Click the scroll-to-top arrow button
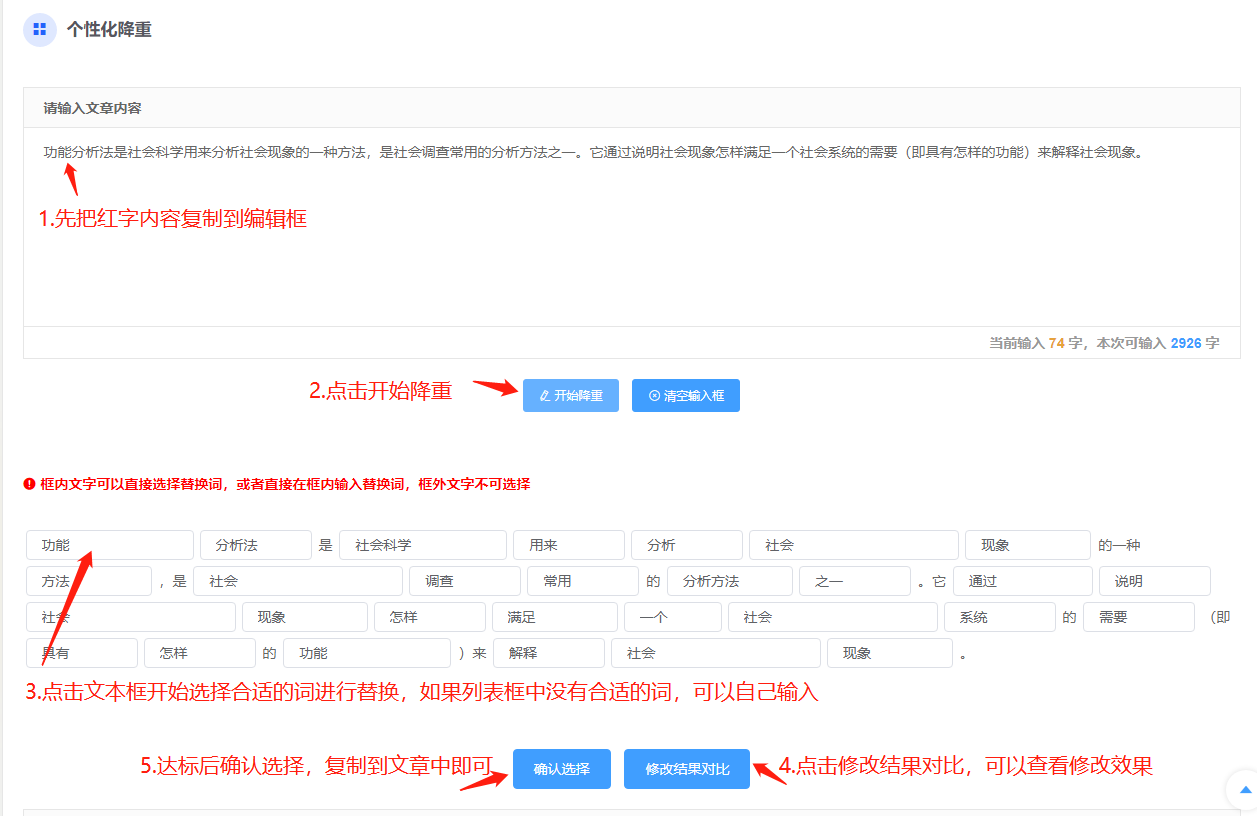 [1244, 789]
